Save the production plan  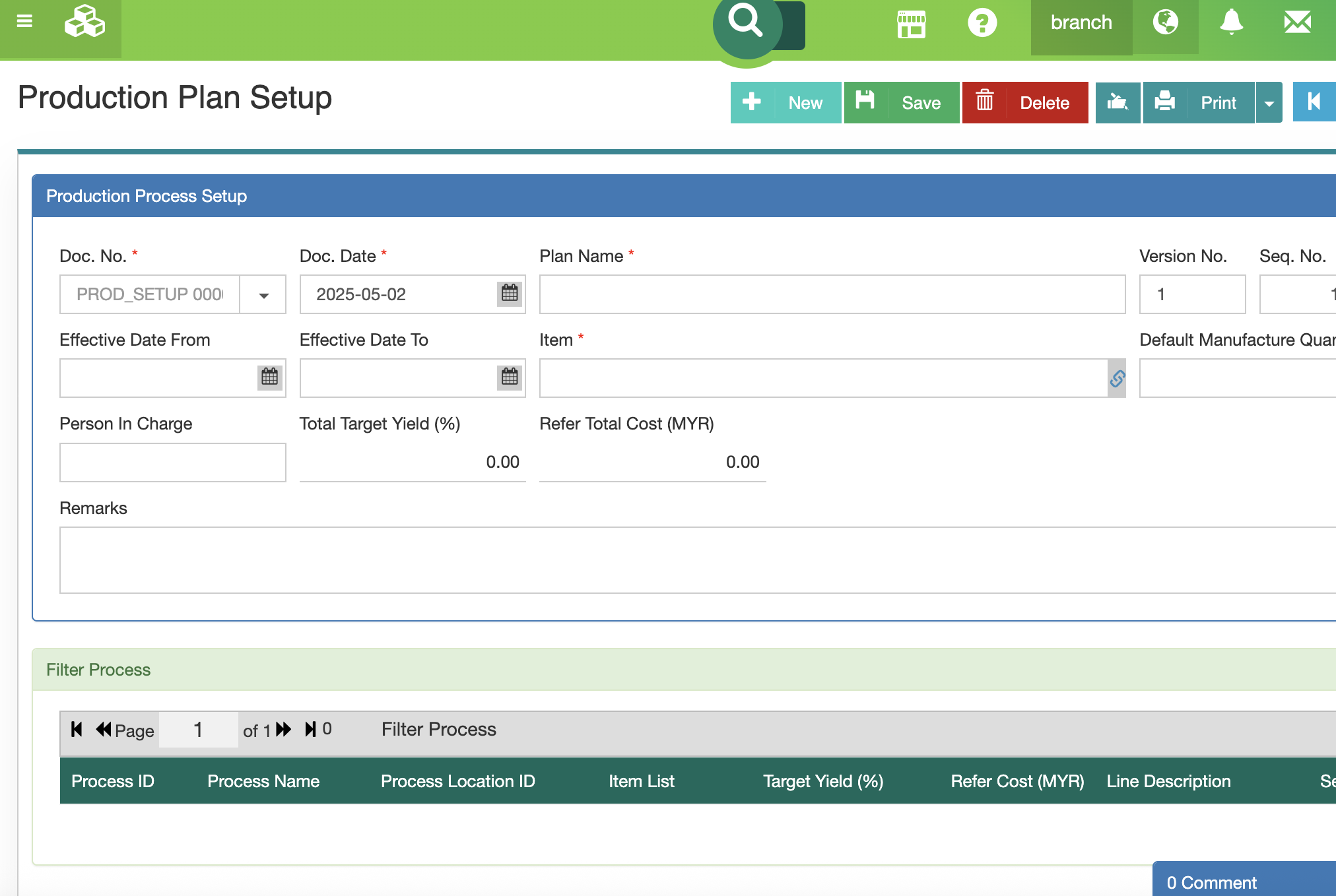902,102
